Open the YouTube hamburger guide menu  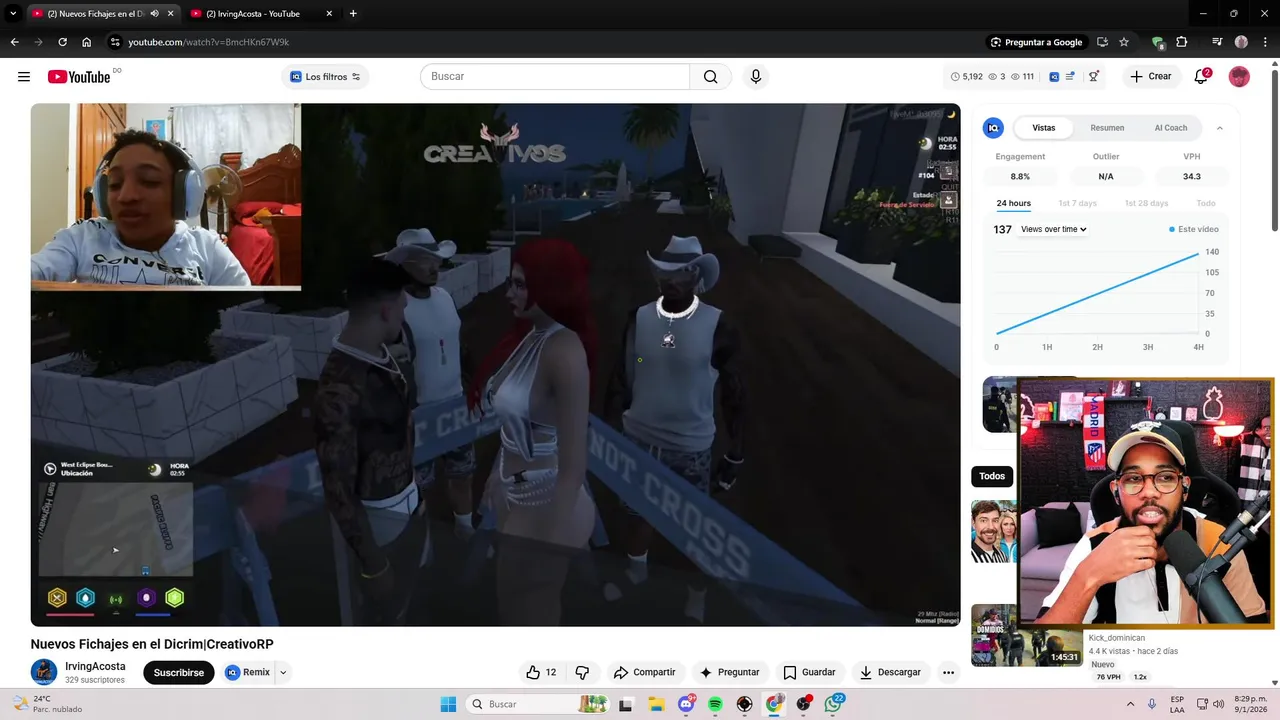point(24,76)
